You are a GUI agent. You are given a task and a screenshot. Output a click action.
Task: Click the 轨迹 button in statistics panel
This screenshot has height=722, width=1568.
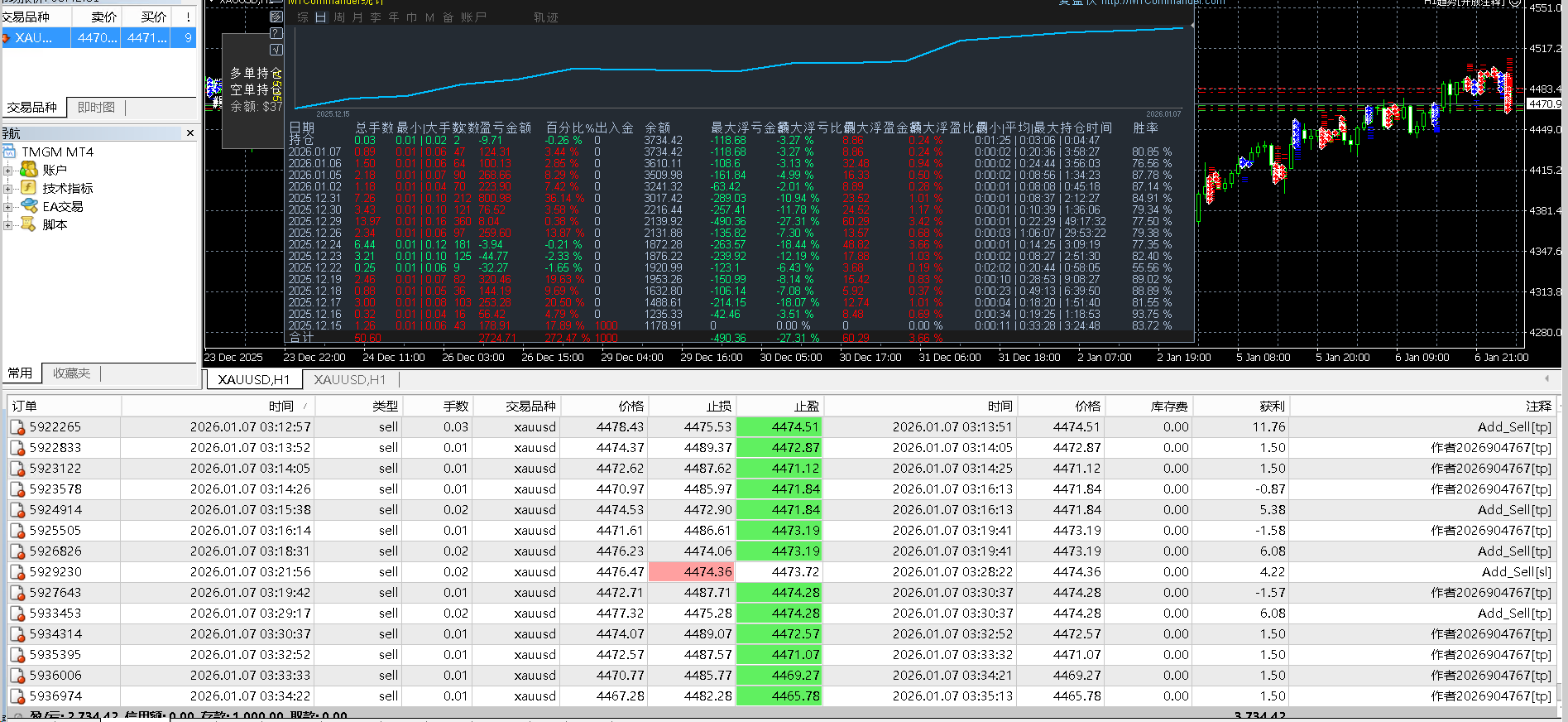tap(545, 17)
